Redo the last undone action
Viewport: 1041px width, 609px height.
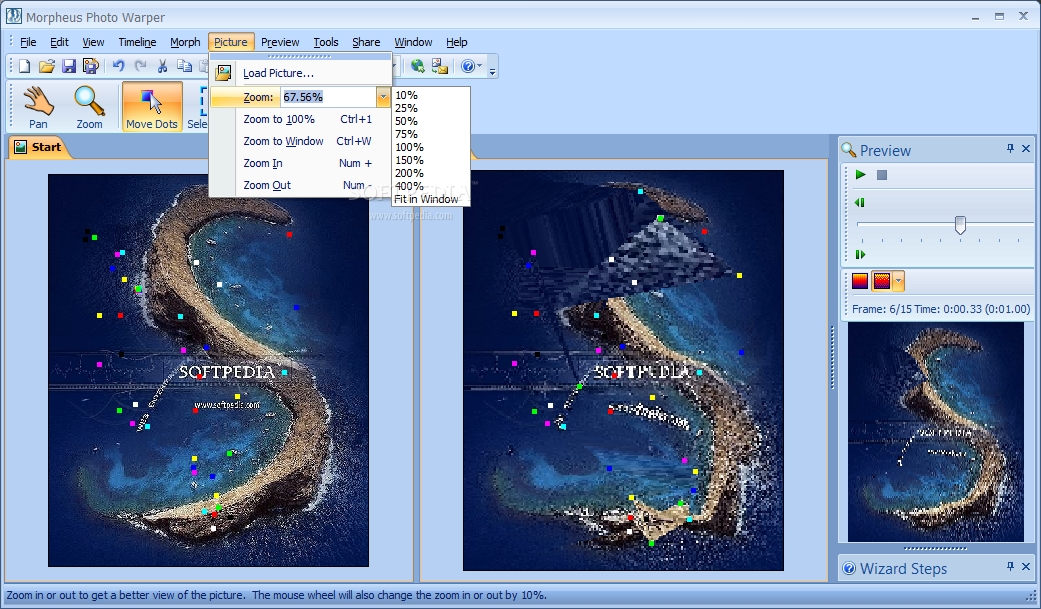140,66
